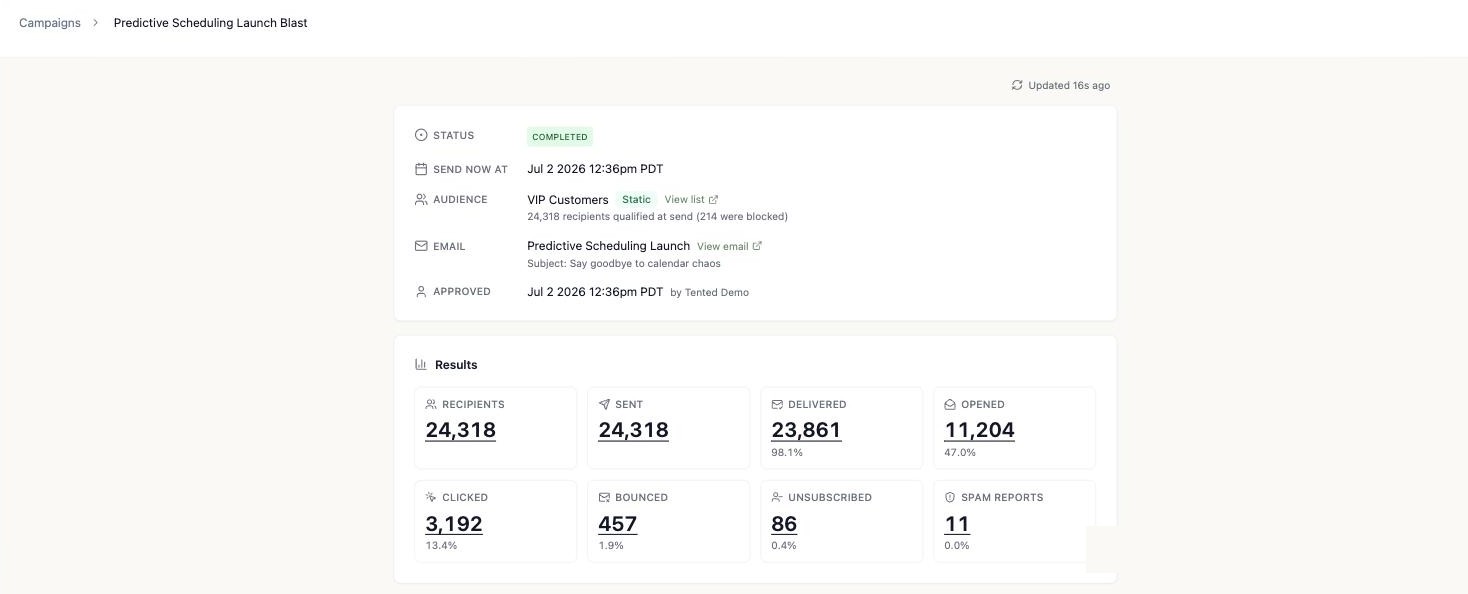This screenshot has width=1468, height=594.
Task: Click the Results bar chart icon
Action: (x=421, y=364)
